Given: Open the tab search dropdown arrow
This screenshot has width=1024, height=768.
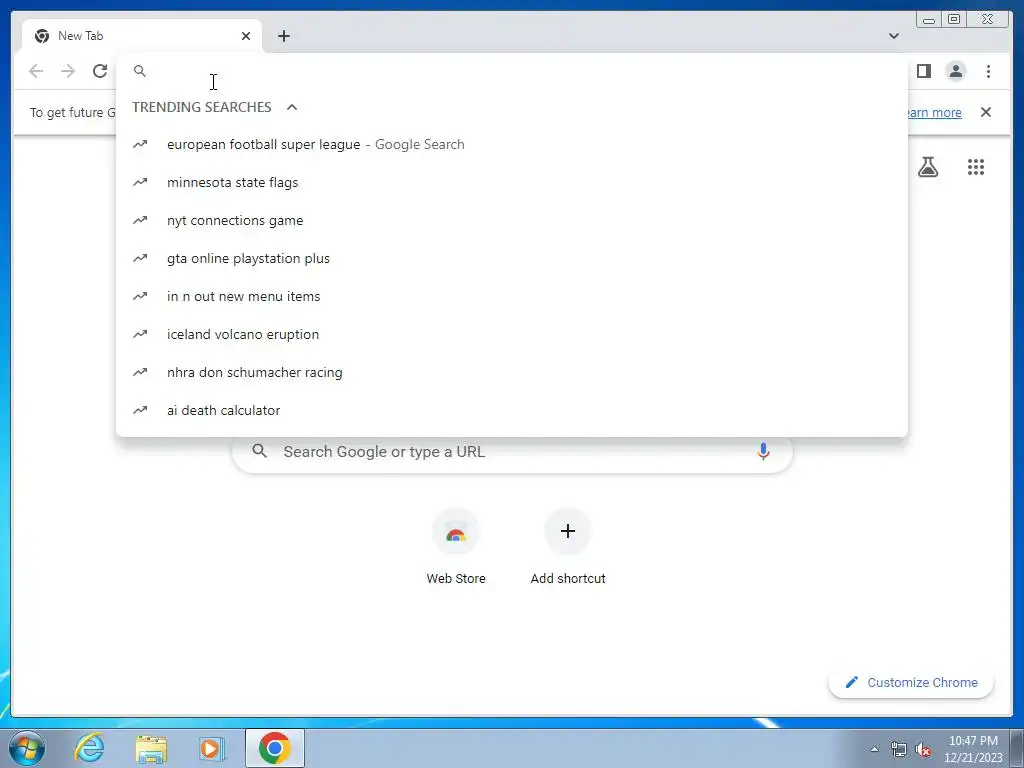Looking at the screenshot, I should pos(893,36).
